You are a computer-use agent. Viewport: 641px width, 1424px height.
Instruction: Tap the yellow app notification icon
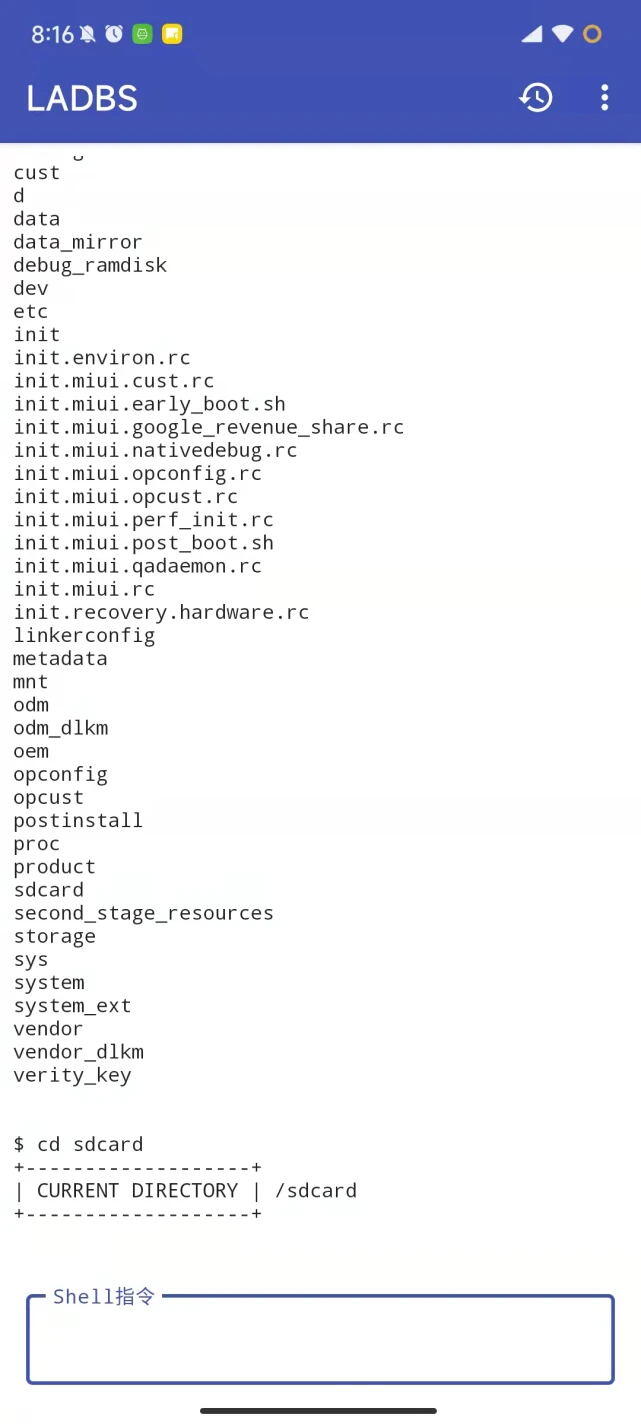pyautogui.click(x=172, y=34)
